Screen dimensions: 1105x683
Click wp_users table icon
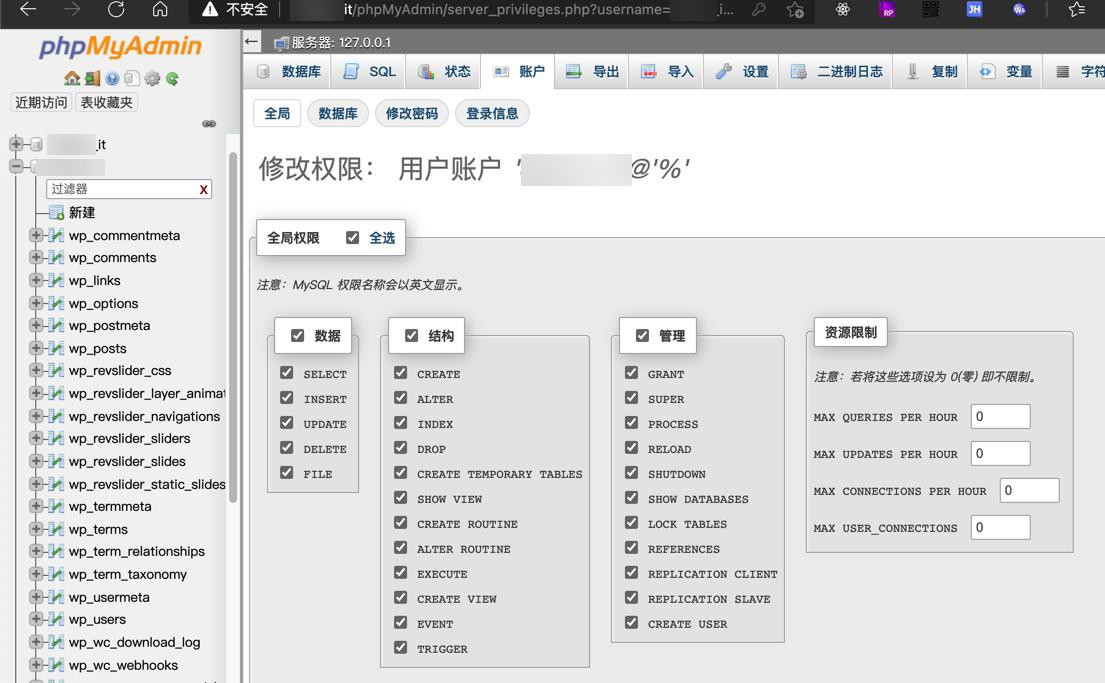[56, 619]
